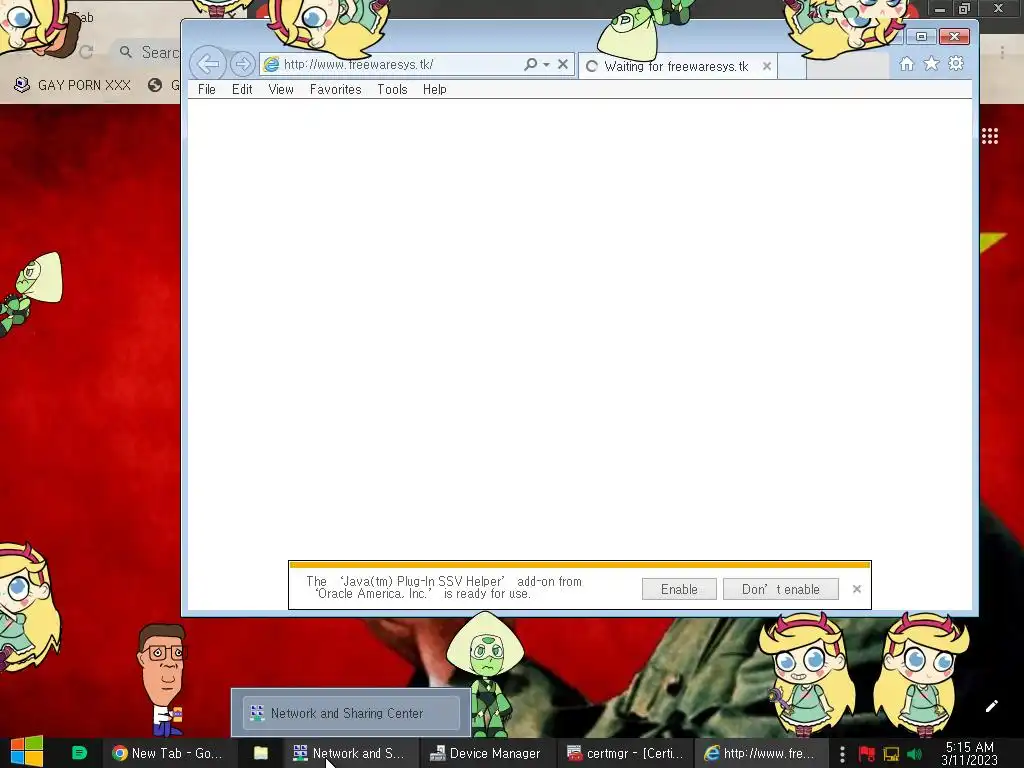Switch to Network and Sharing taskbar button
The height and width of the screenshot is (768, 1024).
pos(350,753)
